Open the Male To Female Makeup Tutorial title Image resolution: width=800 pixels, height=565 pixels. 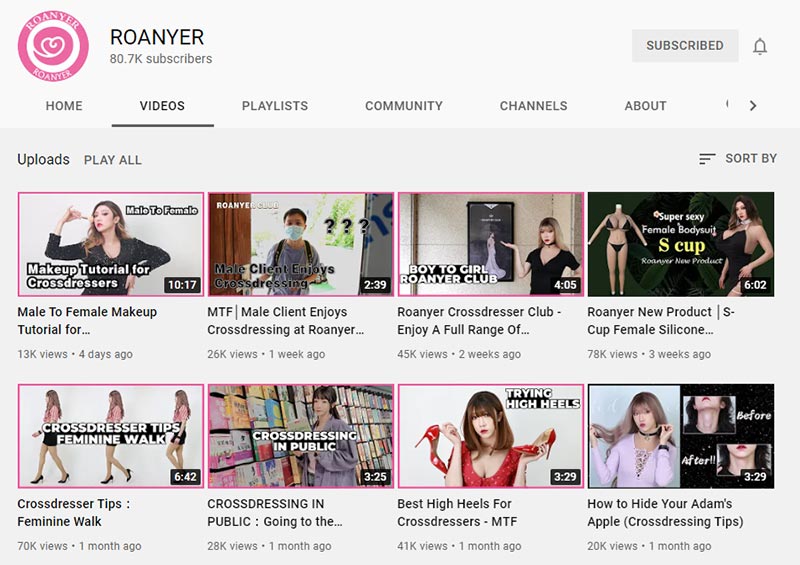pyautogui.click(x=87, y=320)
